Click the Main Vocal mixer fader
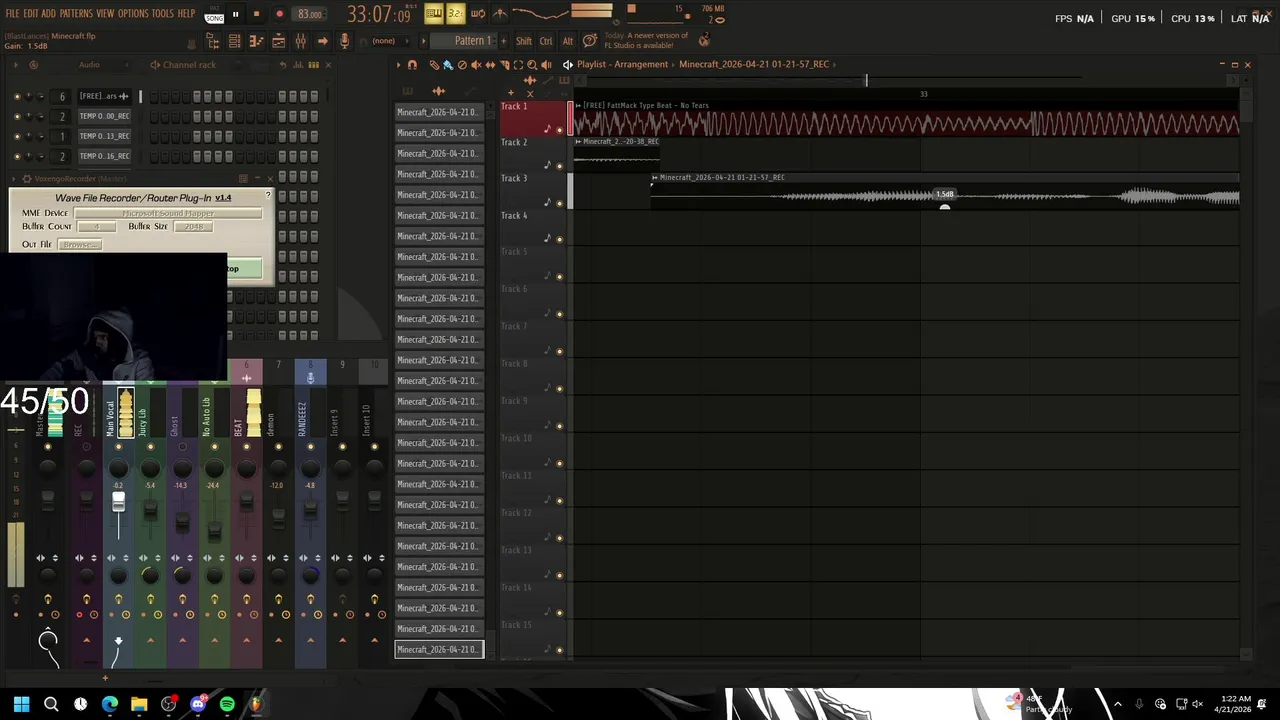 point(118,502)
